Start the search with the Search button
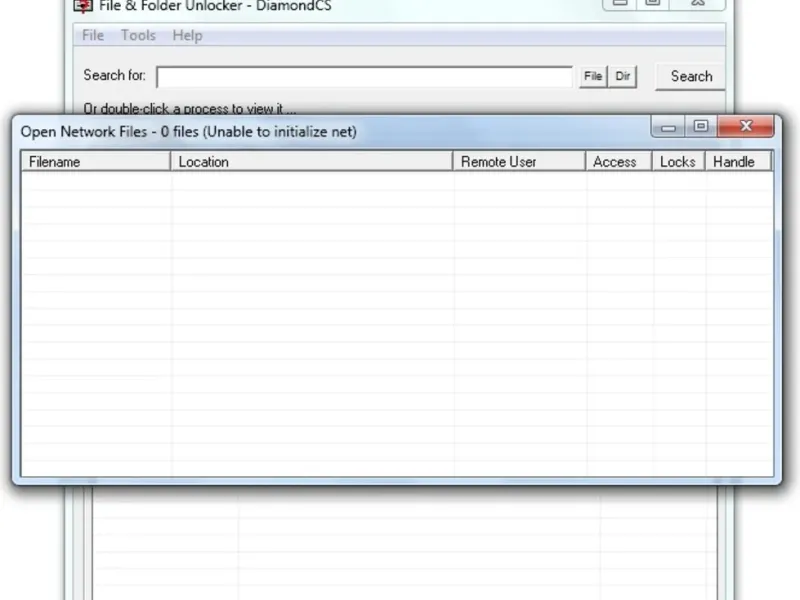Image resolution: width=800 pixels, height=600 pixels. (x=691, y=77)
